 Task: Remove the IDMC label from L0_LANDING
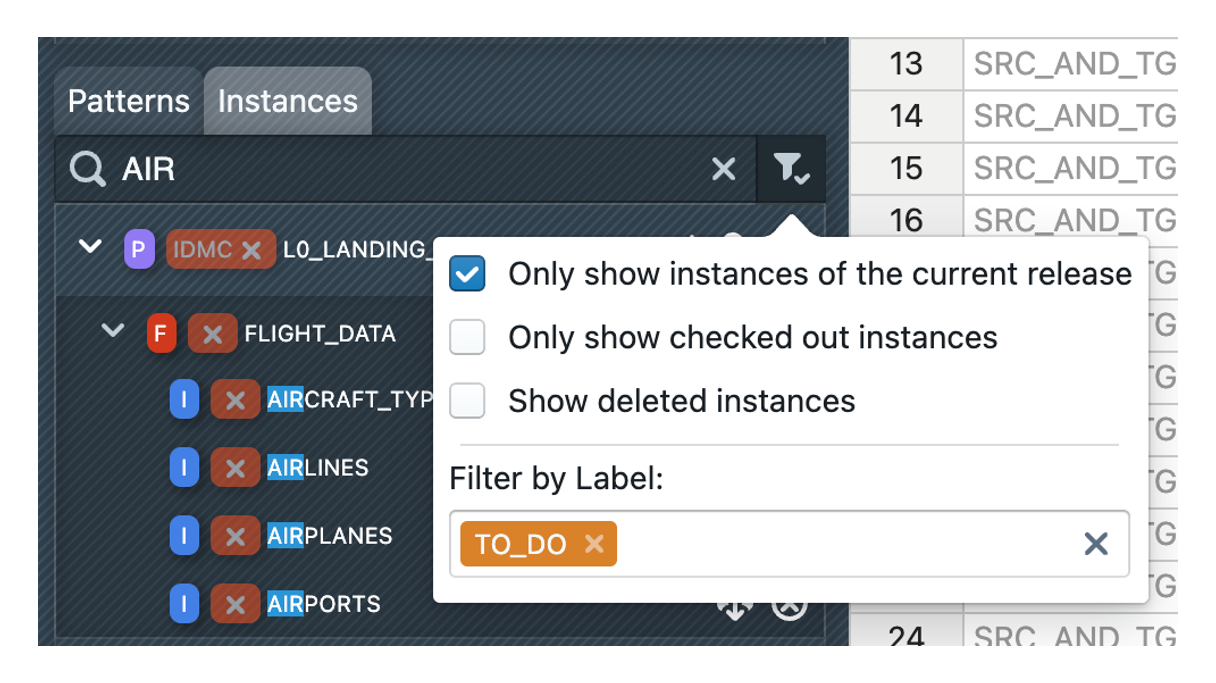coord(252,249)
